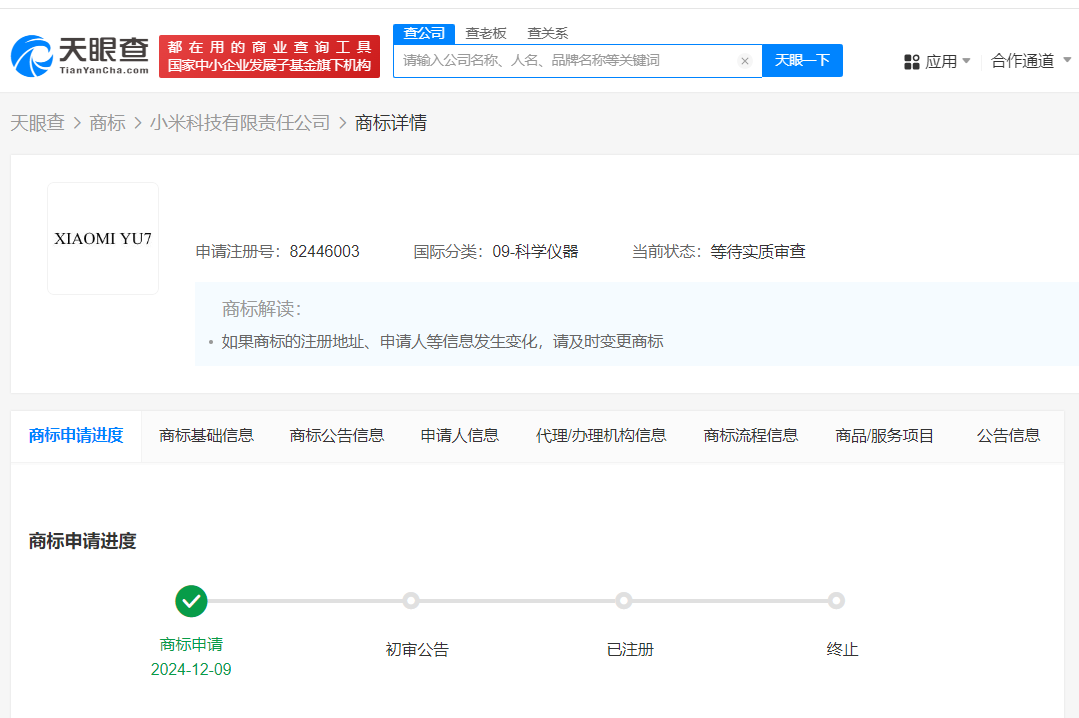Image resolution: width=1079 pixels, height=718 pixels.
Task: Click the 商标 breadcrumb link
Action: click(x=107, y=122)
